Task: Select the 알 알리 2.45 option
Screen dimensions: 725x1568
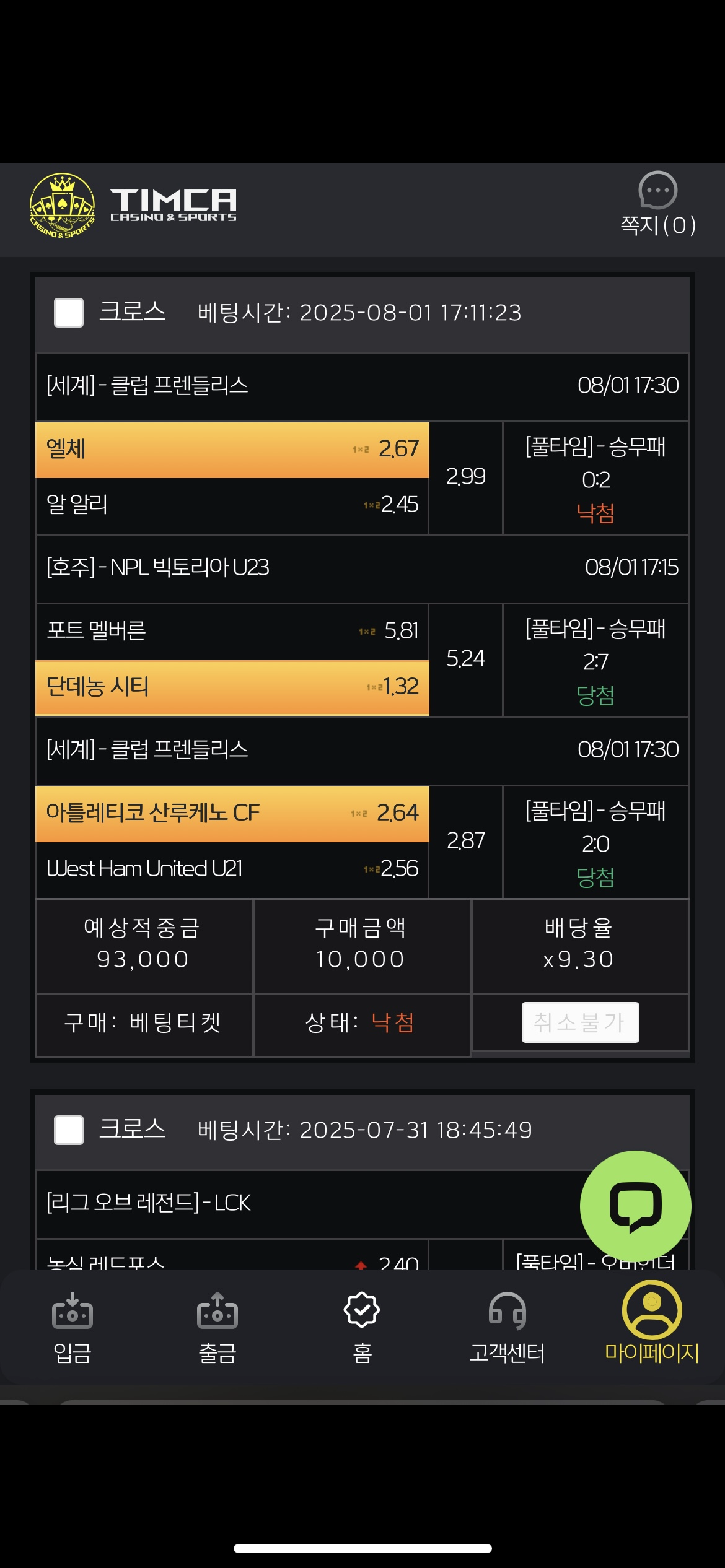Action: 232,505
